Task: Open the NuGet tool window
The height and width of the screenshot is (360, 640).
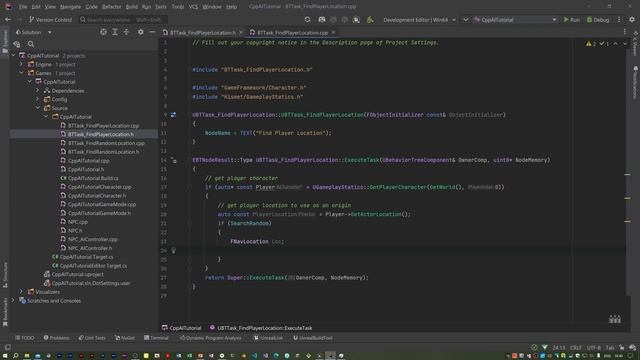Action: coord(125,338)
